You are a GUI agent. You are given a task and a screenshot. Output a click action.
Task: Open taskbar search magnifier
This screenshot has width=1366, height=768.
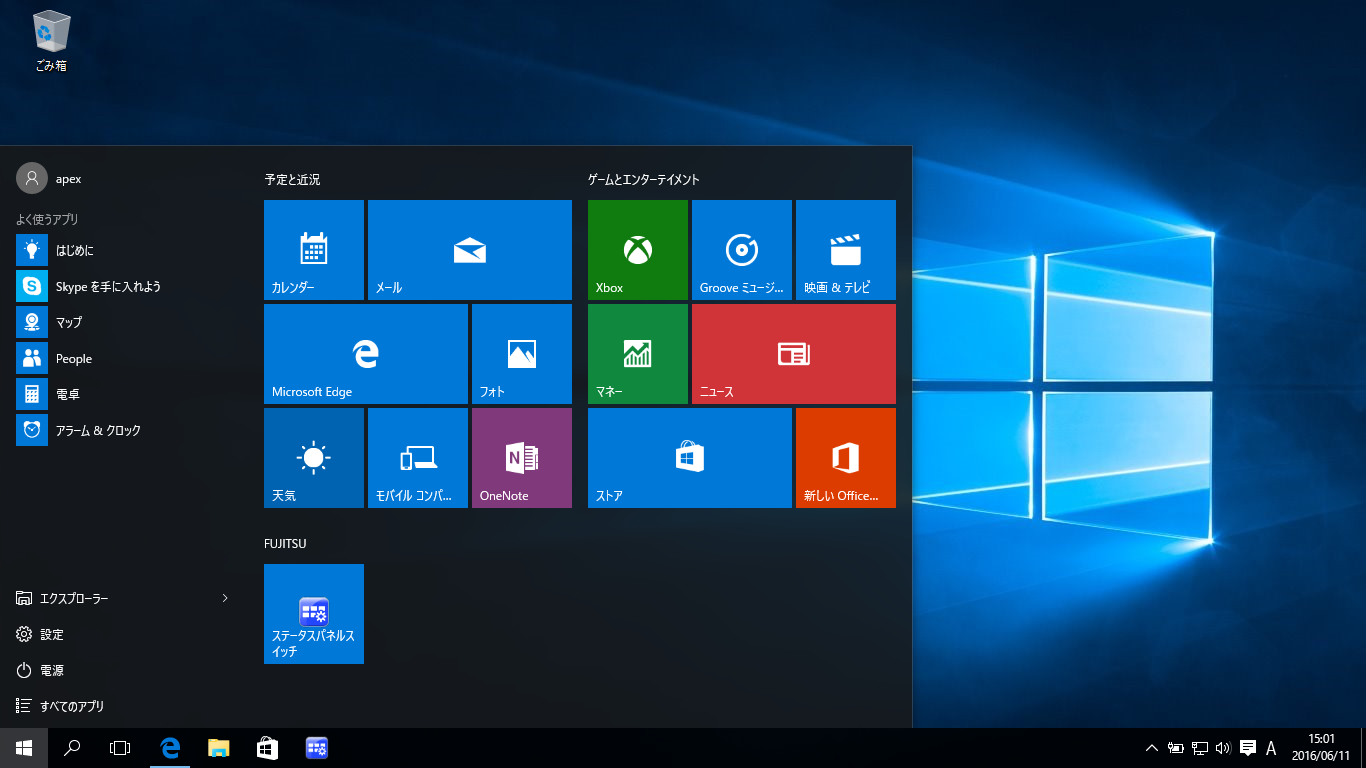coord(72,748)
